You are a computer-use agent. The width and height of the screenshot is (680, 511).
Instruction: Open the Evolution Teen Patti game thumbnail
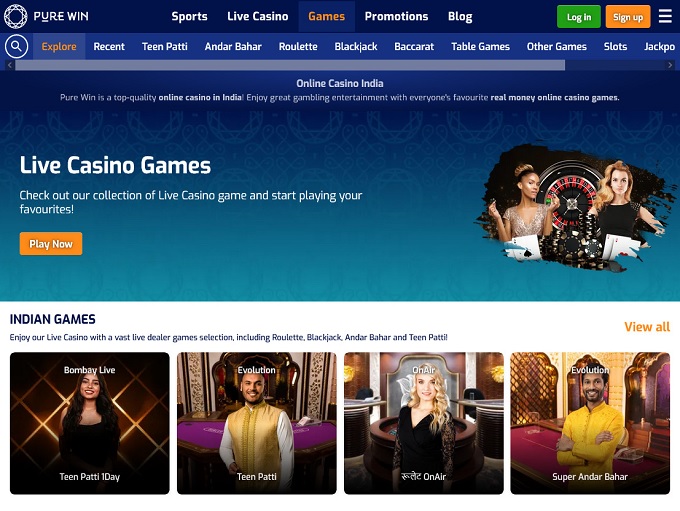(257, 423)
